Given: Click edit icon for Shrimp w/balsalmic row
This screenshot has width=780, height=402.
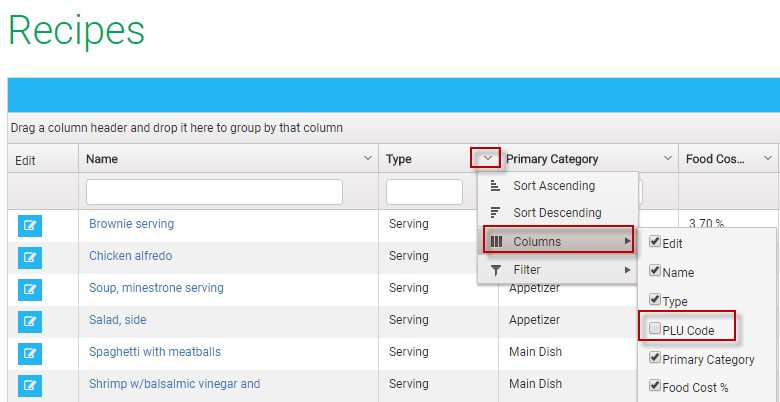Looking at the screenshot, I should [30, 385].
